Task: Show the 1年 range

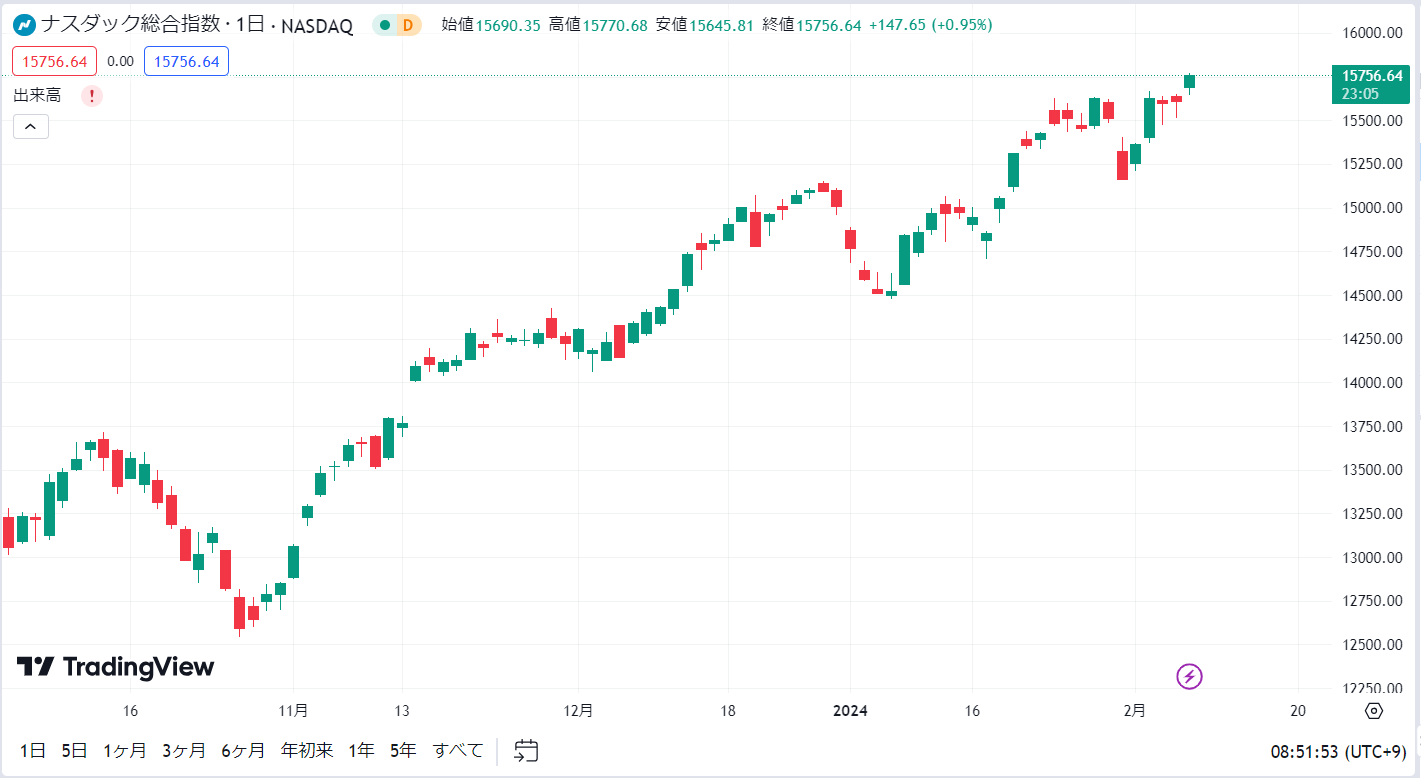Action: point(361,750)
